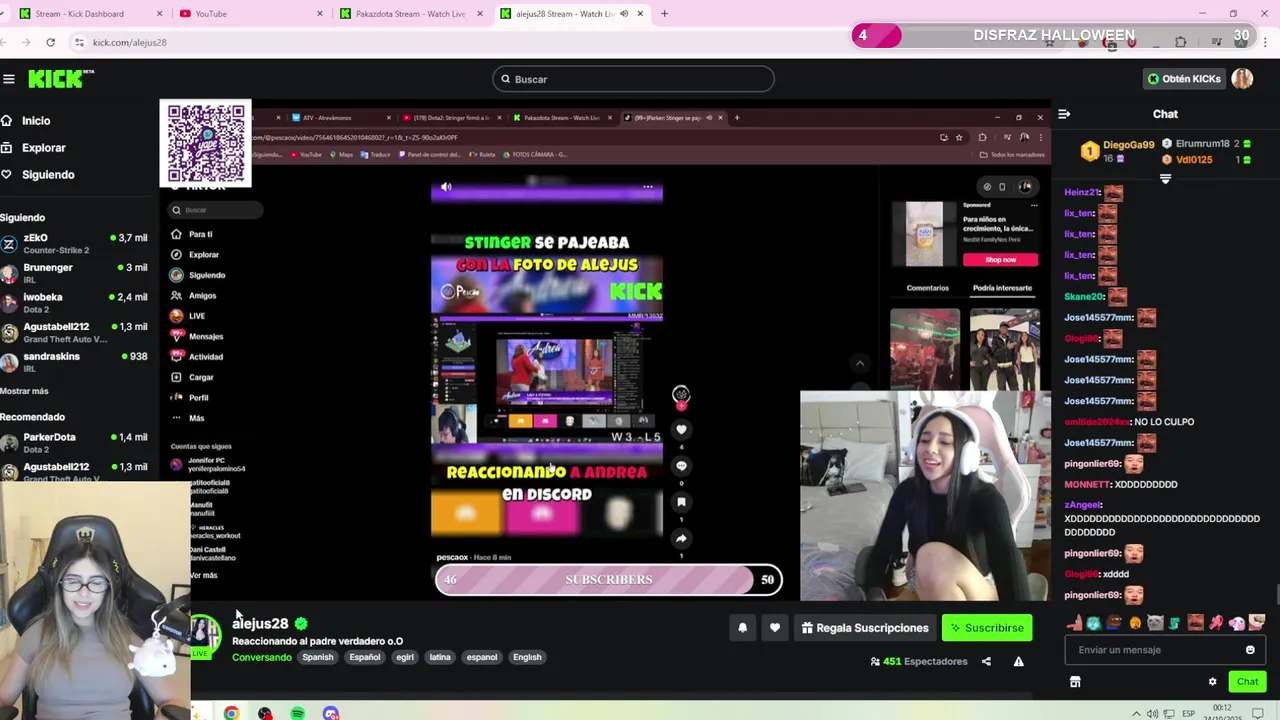1280x720 pixels.
Task: Go to Inicio in the Kick sidebar
Action: click(x=36, y=121)
